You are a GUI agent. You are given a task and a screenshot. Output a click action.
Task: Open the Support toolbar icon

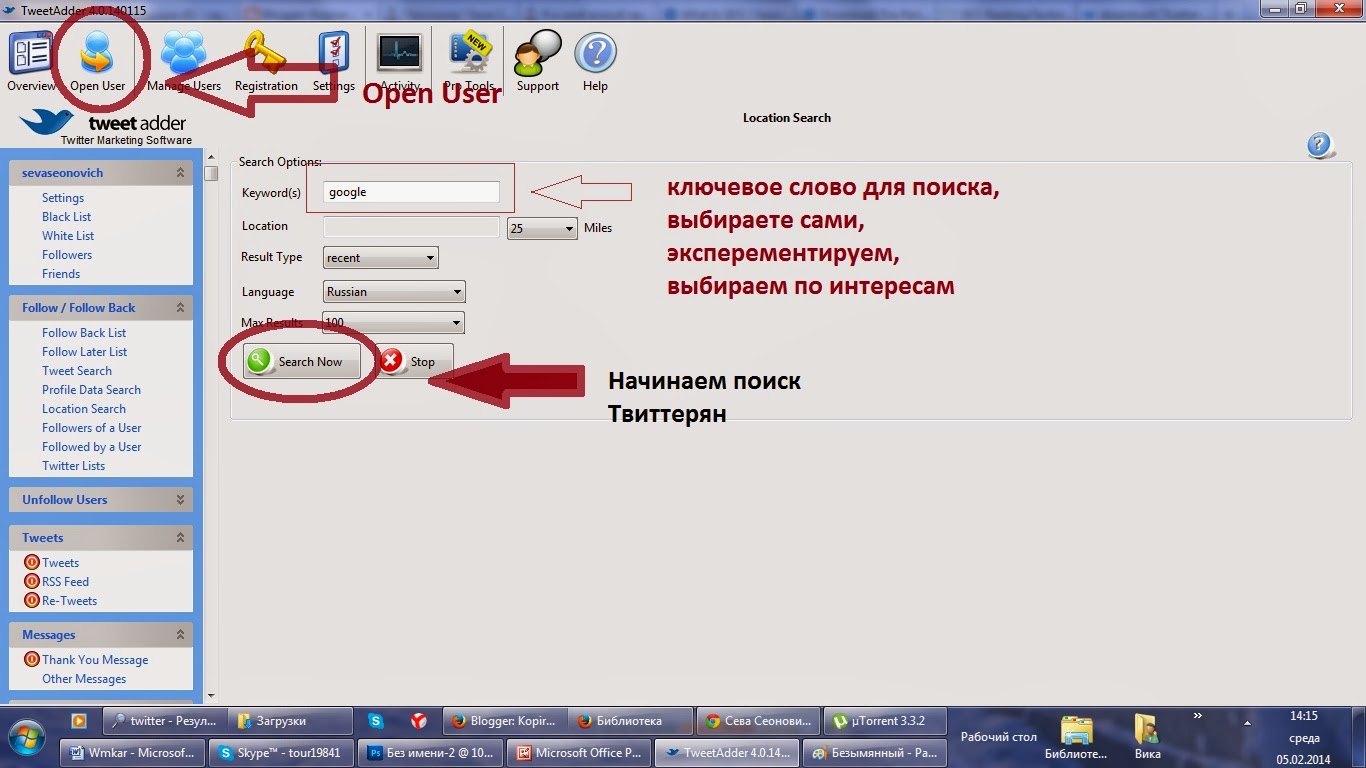[x=538, y=62]
